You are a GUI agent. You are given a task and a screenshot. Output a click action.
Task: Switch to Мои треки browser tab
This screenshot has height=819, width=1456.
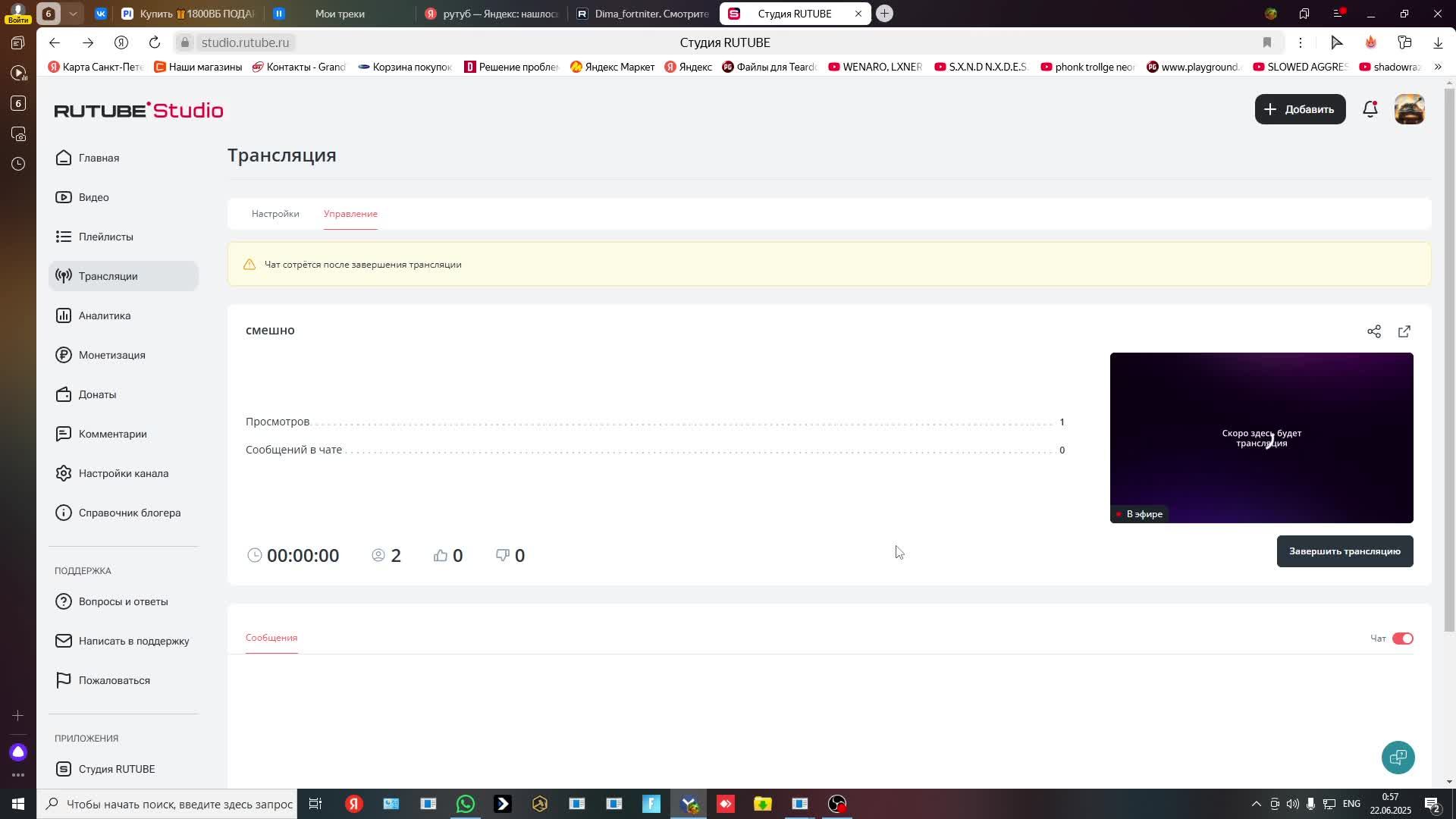339,14
